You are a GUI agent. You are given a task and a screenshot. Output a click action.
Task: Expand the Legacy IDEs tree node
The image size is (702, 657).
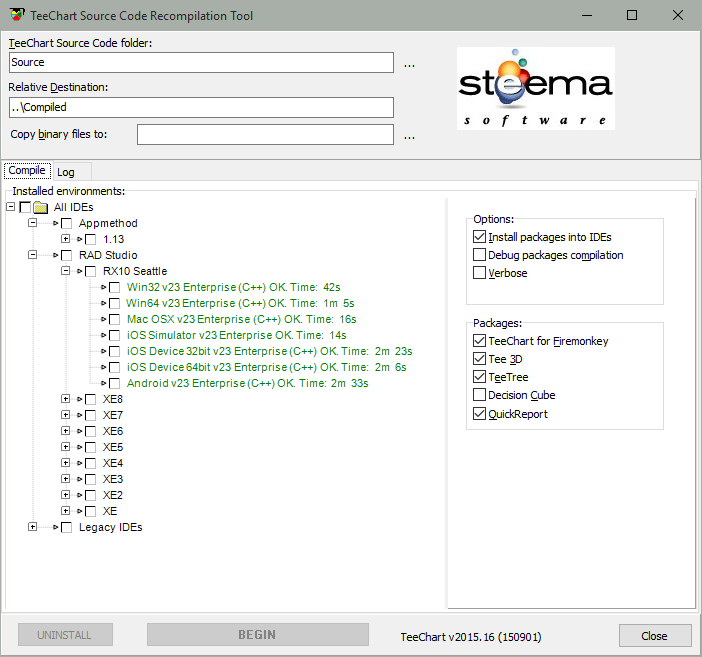32,527
